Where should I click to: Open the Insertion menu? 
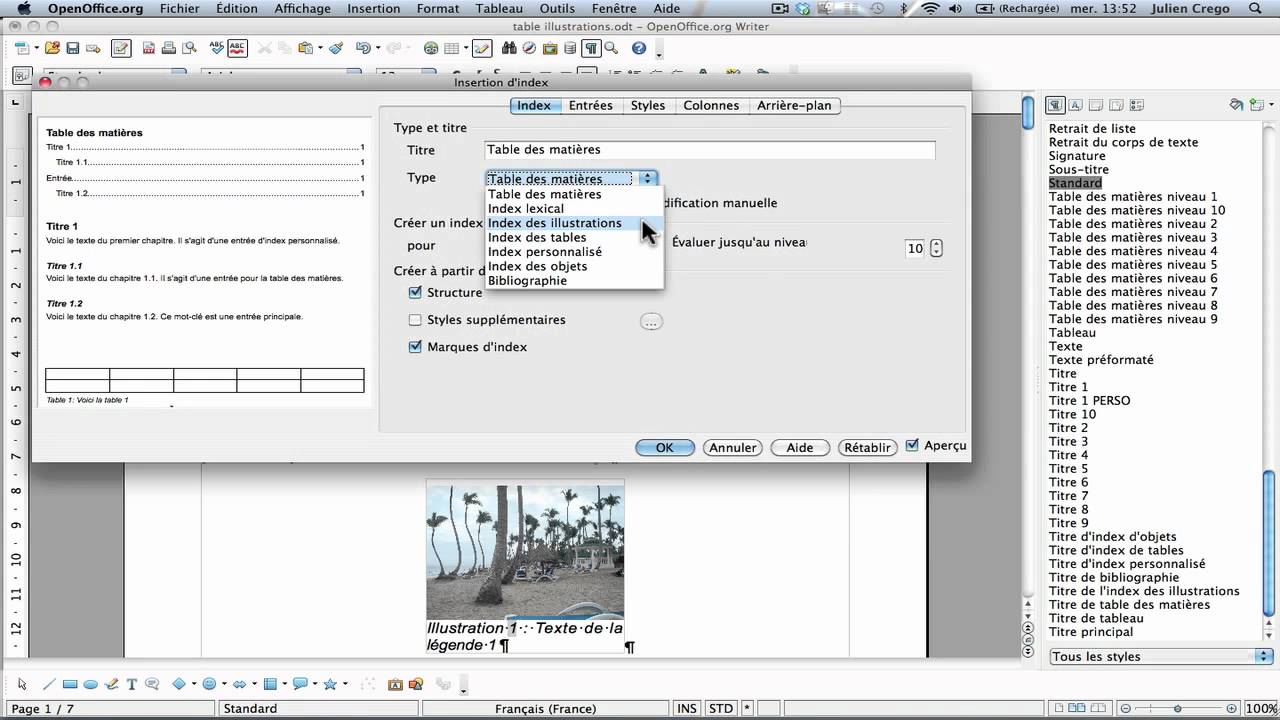pyautogui.click(x=374, y=9)
